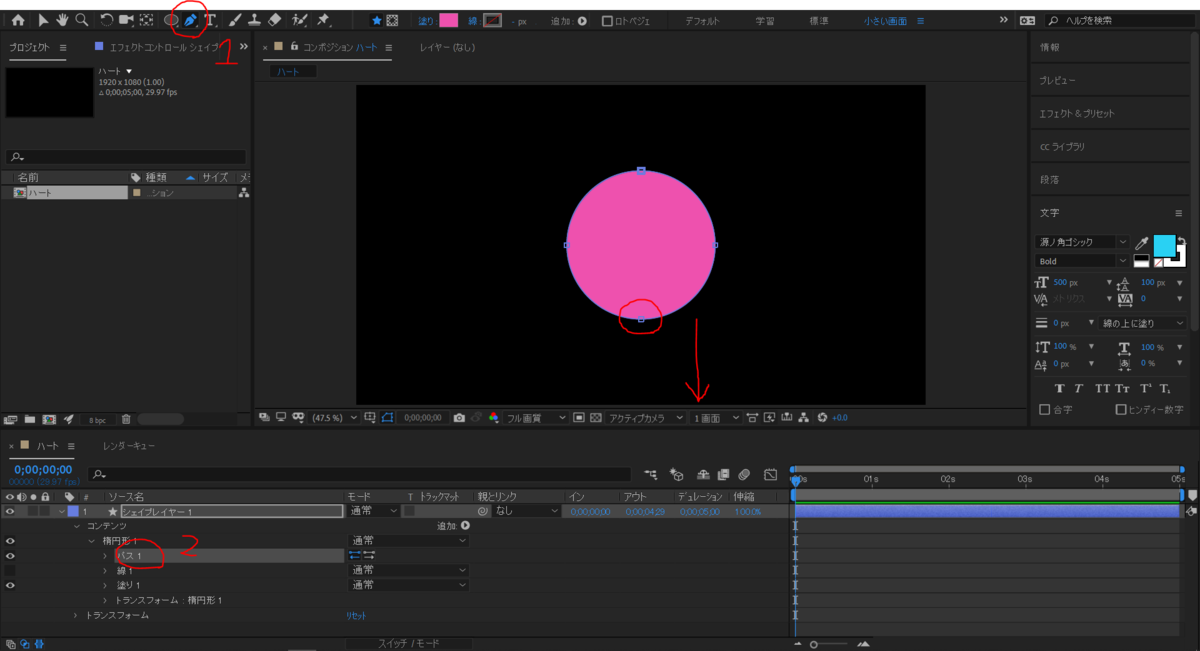
Task: Click the motion blur icon in timeline header
Action: tap(744, 474)
